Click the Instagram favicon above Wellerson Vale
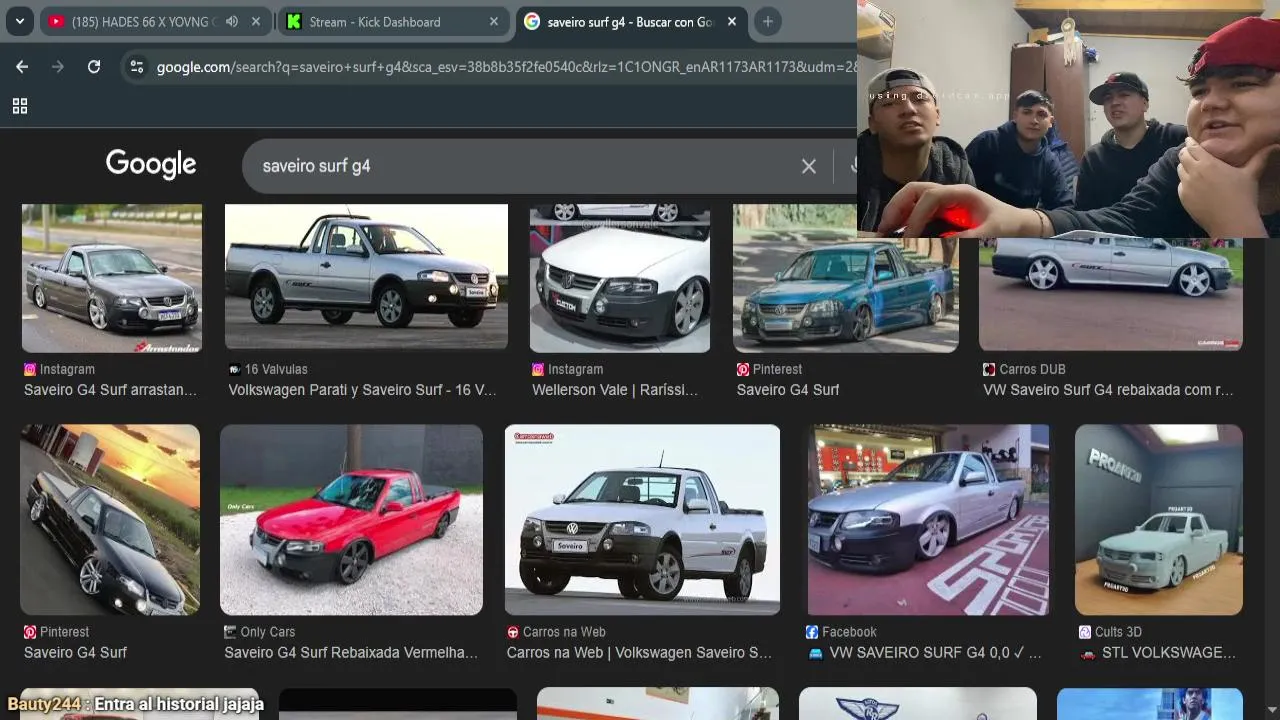This screenshot has width=1280, height=720. click(538, 369)
